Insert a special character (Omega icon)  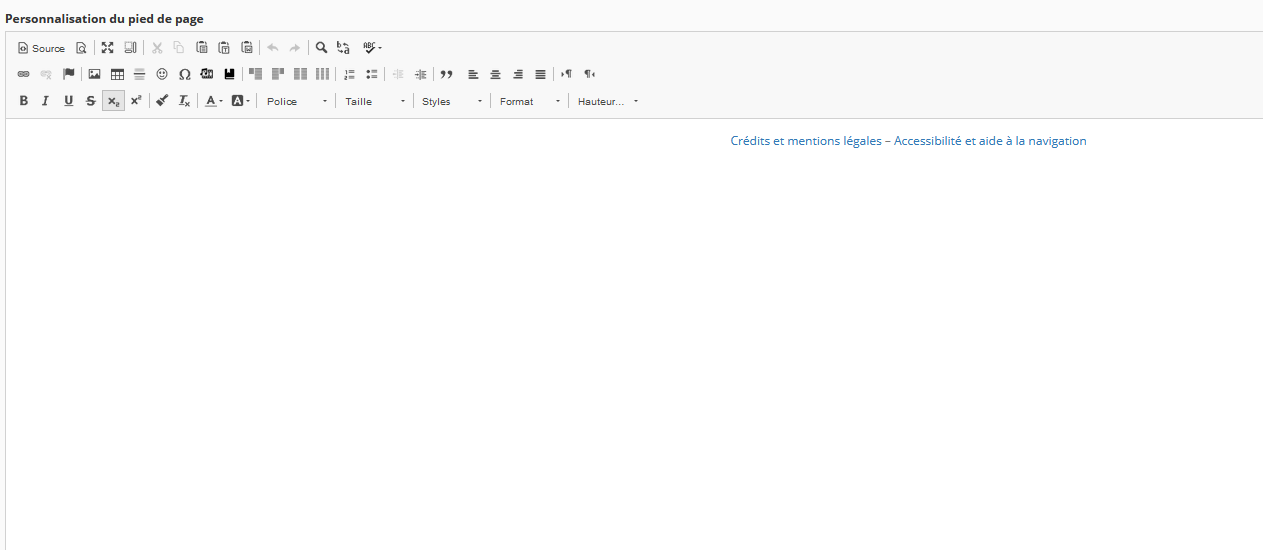pos(185,74)
